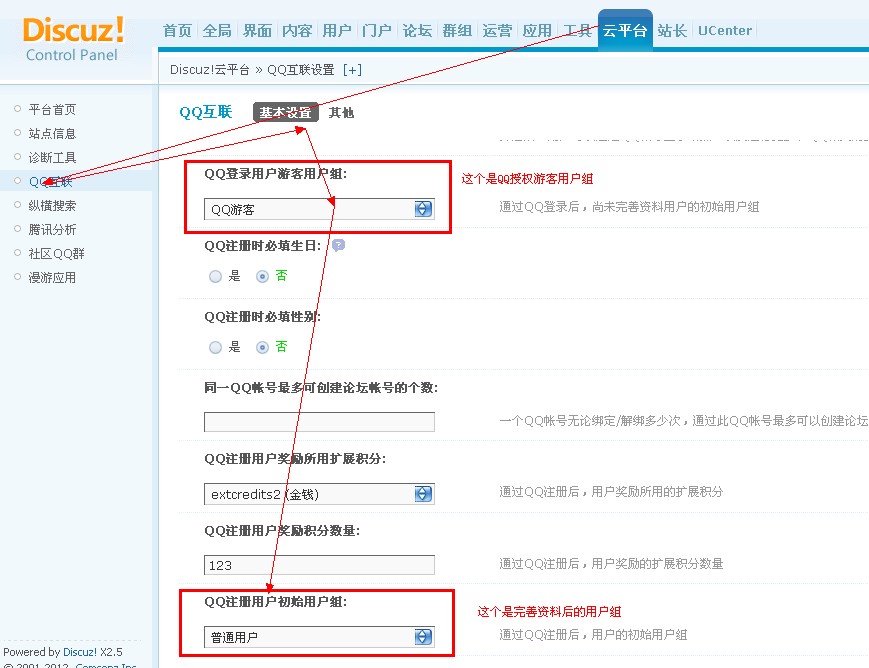The height and width of the screenshot is (668, 869).
Task: Go to 平台首页 in the sidebar
Action: [52, 109]
